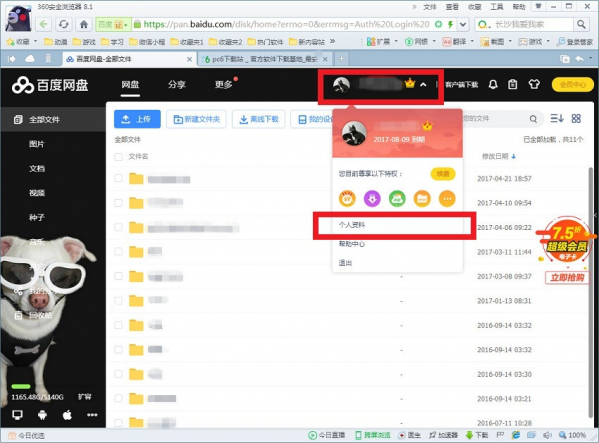Click the cloud icon in tab bar

29,59
